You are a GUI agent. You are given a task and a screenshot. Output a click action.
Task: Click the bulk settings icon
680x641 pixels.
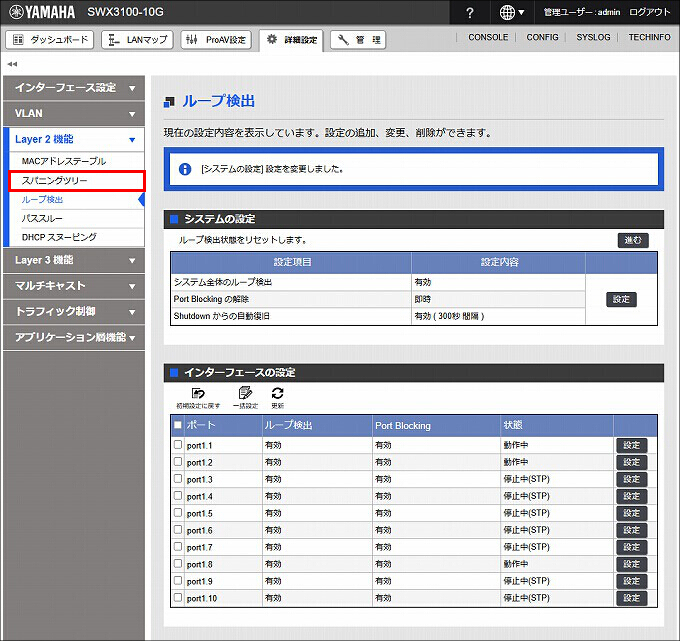[x=245, y=394]
